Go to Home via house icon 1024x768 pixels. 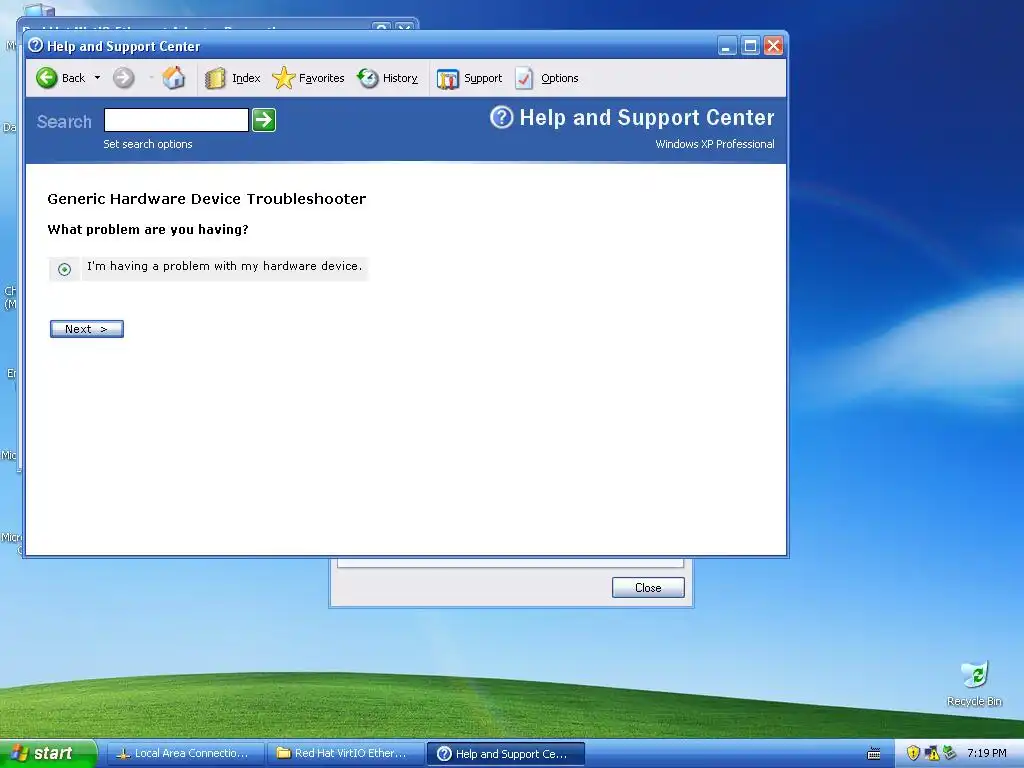click(x=174, y=77)
